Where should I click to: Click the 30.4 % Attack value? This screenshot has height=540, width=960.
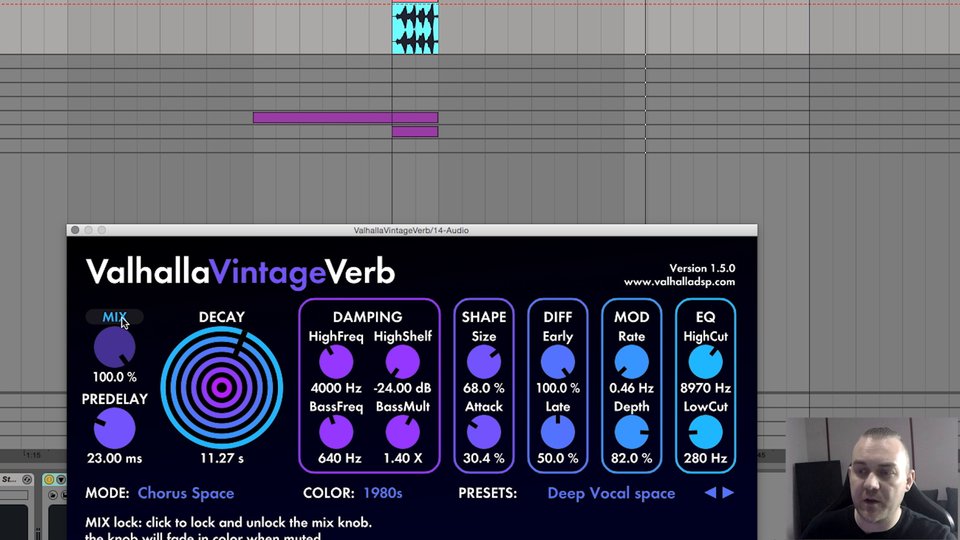coord(484,459)
